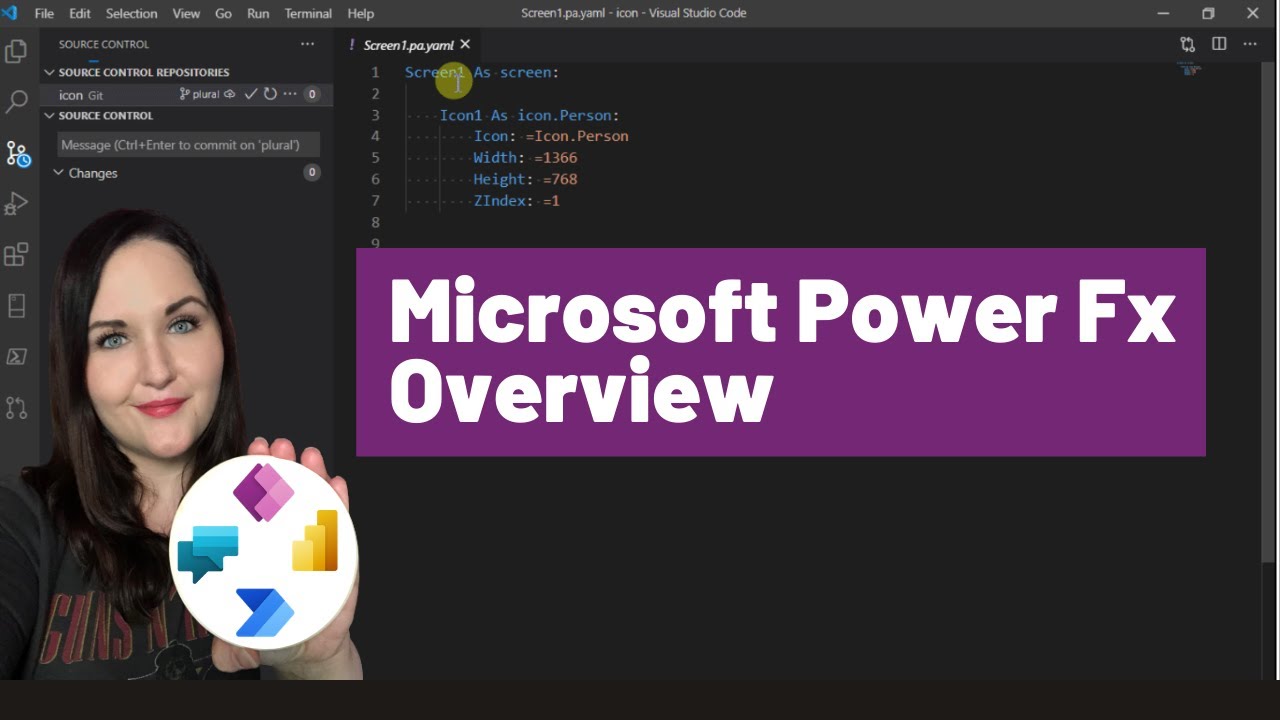Image resolution: width=1280 pixels, height=720 pixels.
Task: Open the Extensions view
Action: [16, 255]
